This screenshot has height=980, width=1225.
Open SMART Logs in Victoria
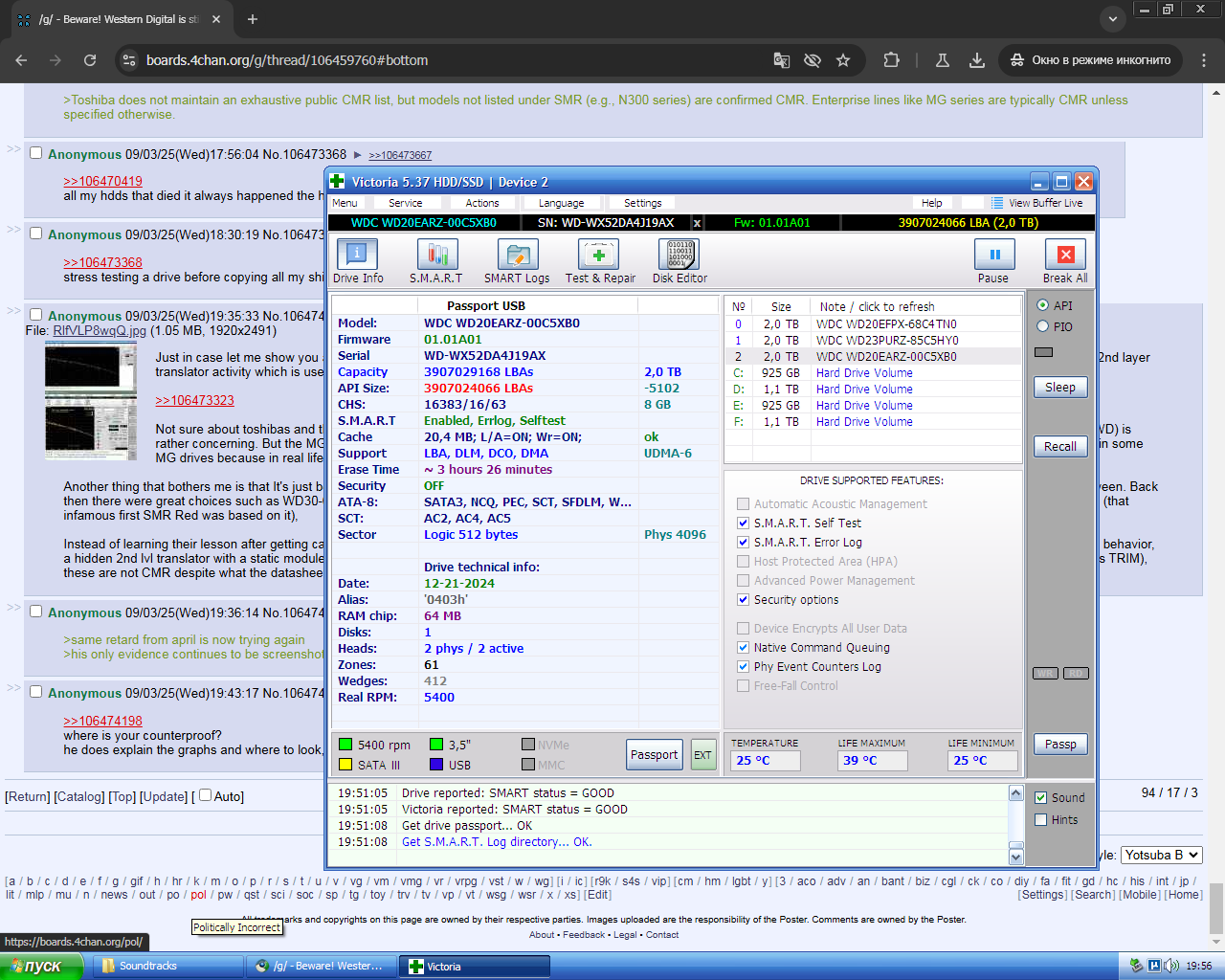[x=517, y=255]
